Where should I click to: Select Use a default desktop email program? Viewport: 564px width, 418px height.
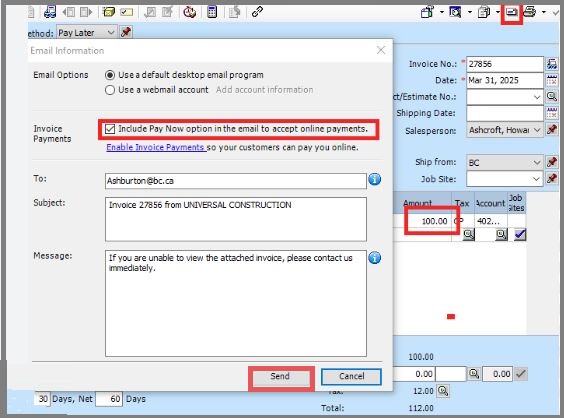click(110, 75)
